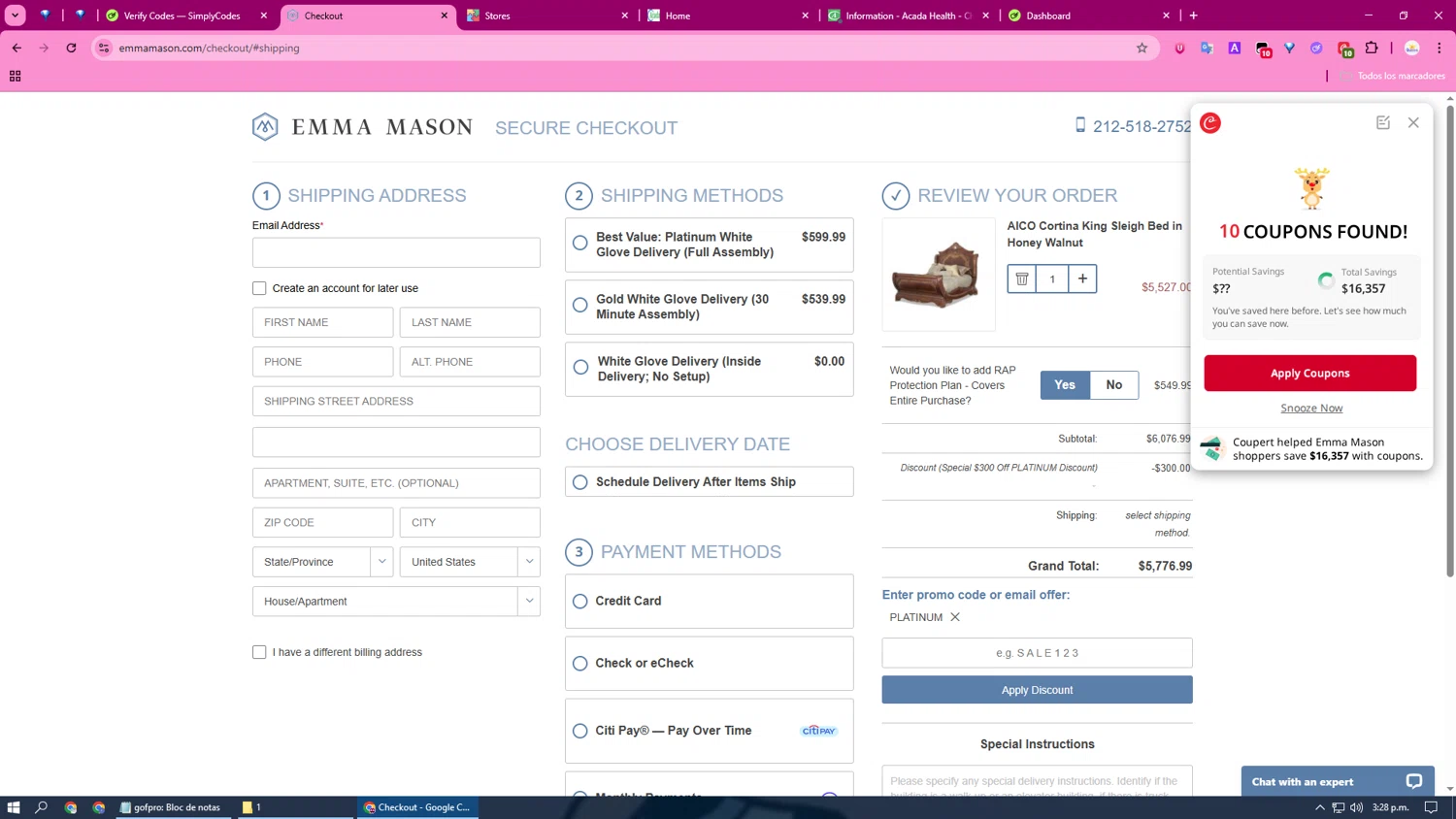This screenshot has height=819, width=1456.
Task: Open Todos los marcadores folder
Action: [x=1393, y=76]
